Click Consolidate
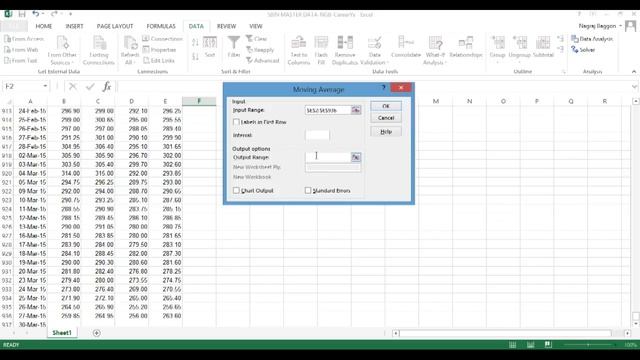 [x=406, y=47]
